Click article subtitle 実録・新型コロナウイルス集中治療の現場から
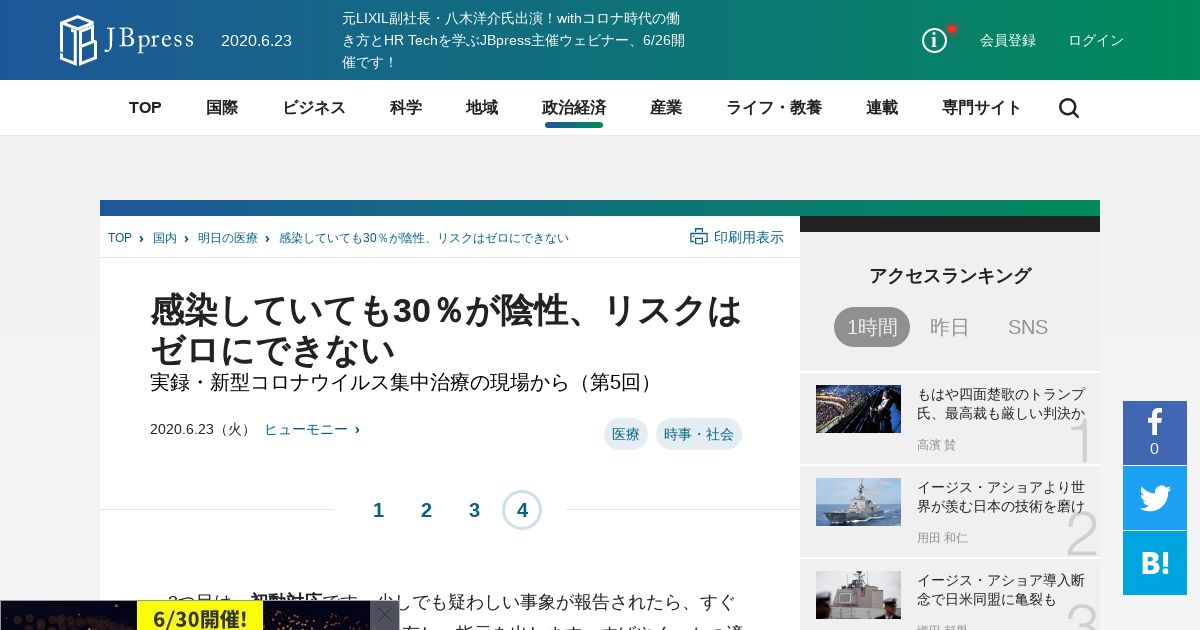 tap(405, 382)
